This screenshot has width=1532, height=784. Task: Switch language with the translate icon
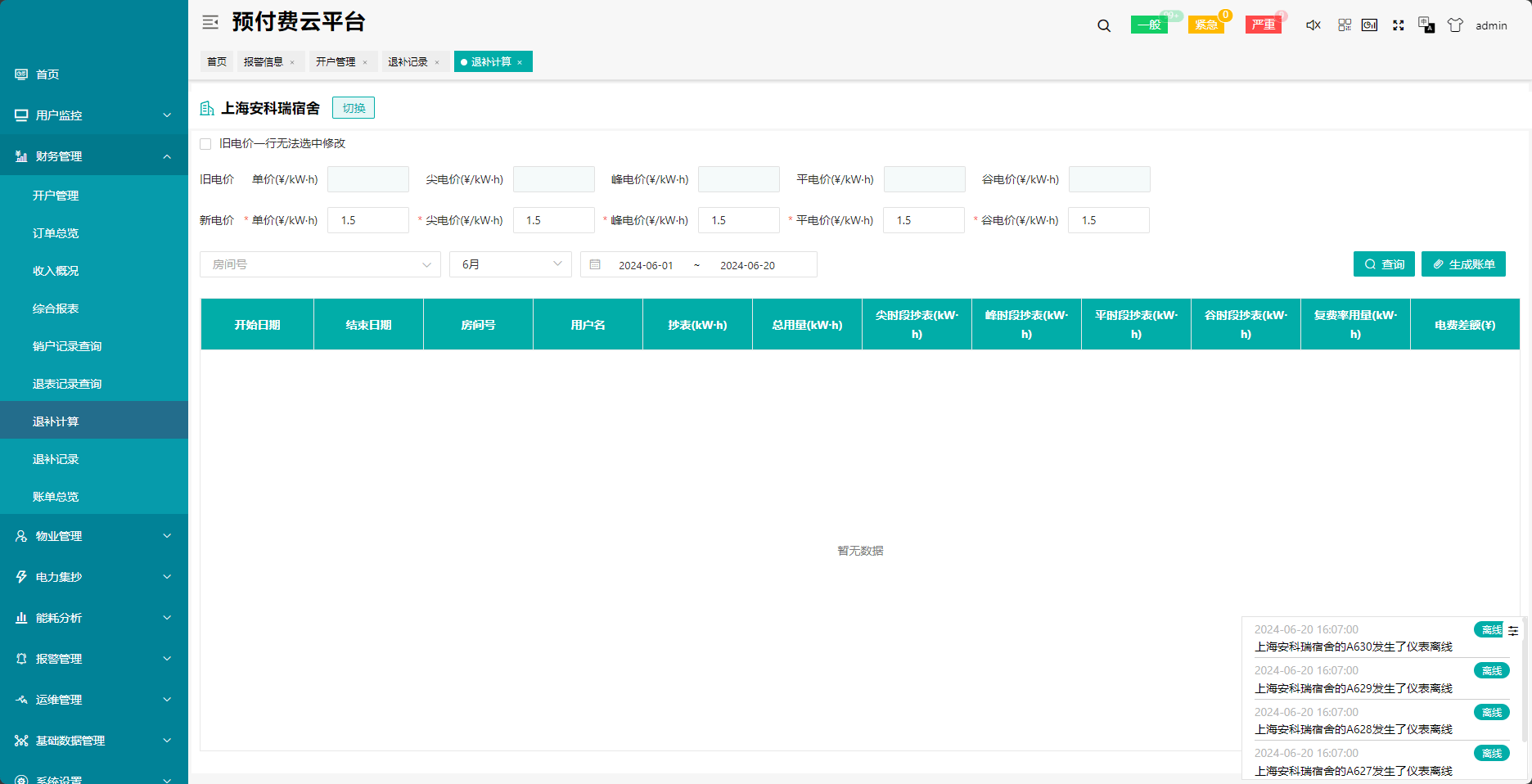tap(1426, 25)
